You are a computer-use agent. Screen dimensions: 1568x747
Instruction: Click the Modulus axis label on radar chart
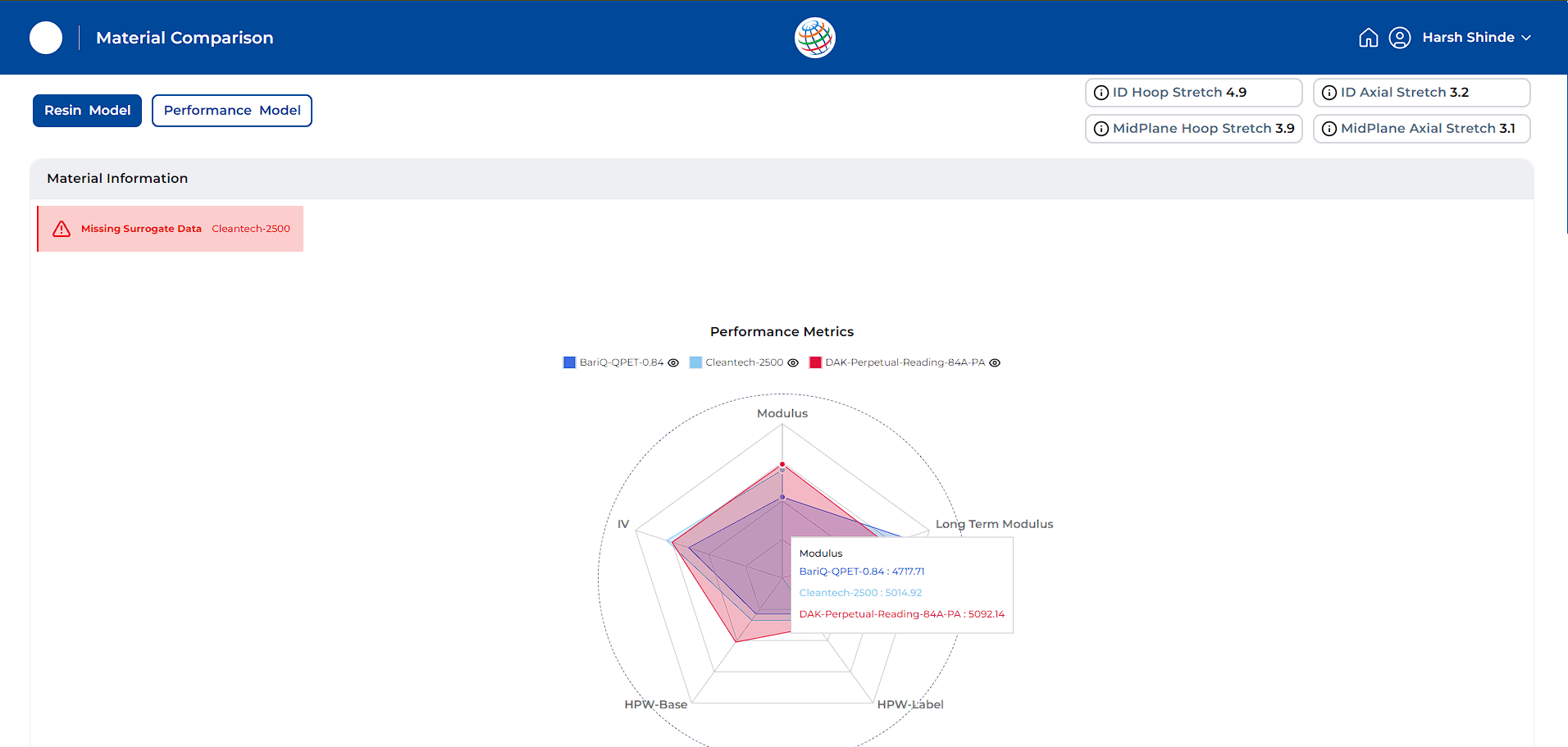[x=782, y=413]
